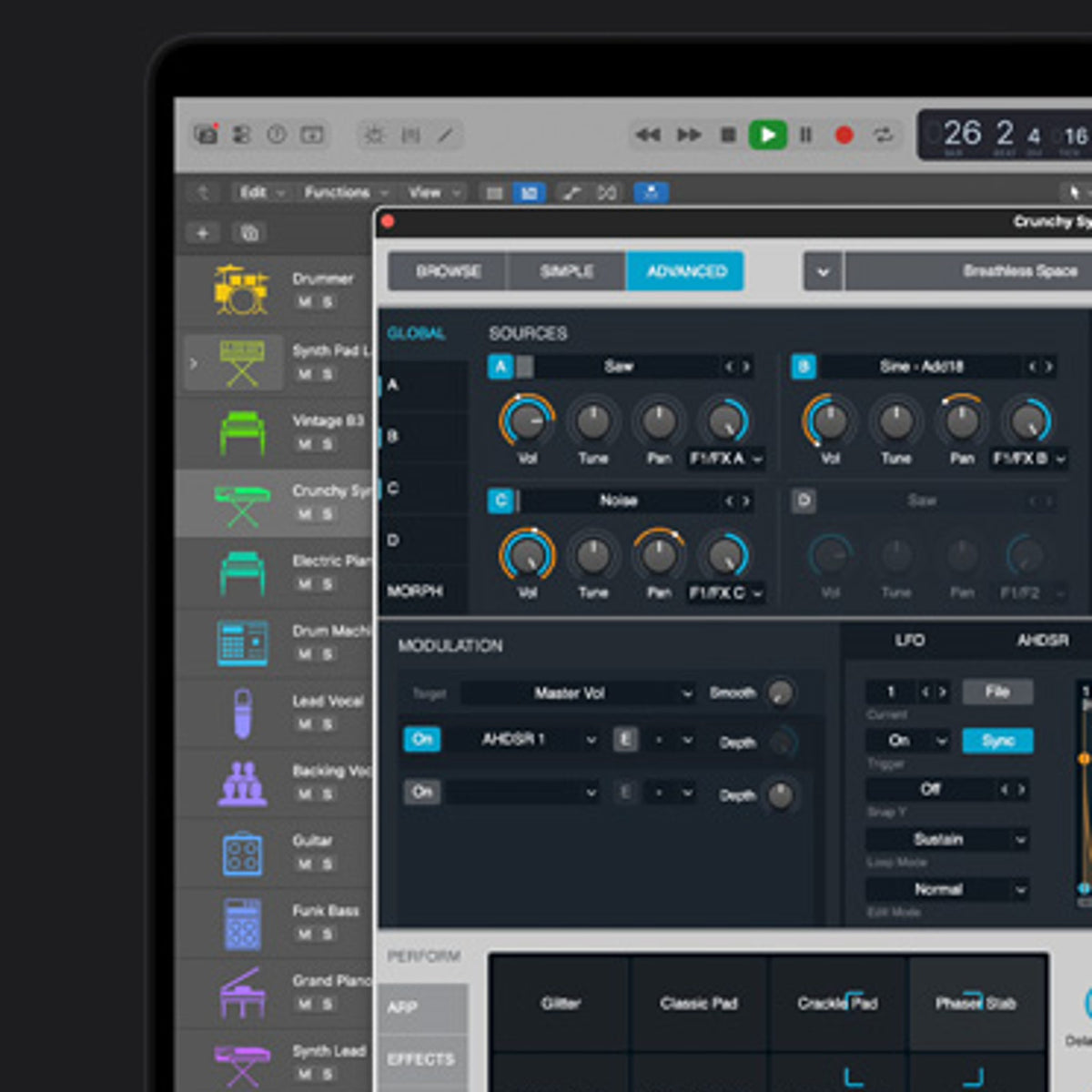Select the Drum Machine track icon
The height and width of the screenshot is (1092, 1092).
point(242,642)
